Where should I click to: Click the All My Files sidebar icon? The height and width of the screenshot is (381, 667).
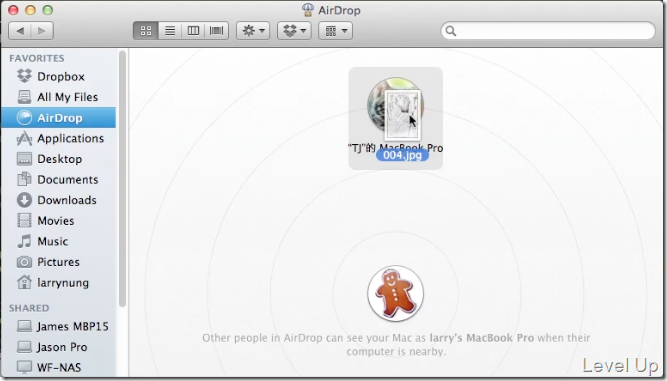coord(24,97)
